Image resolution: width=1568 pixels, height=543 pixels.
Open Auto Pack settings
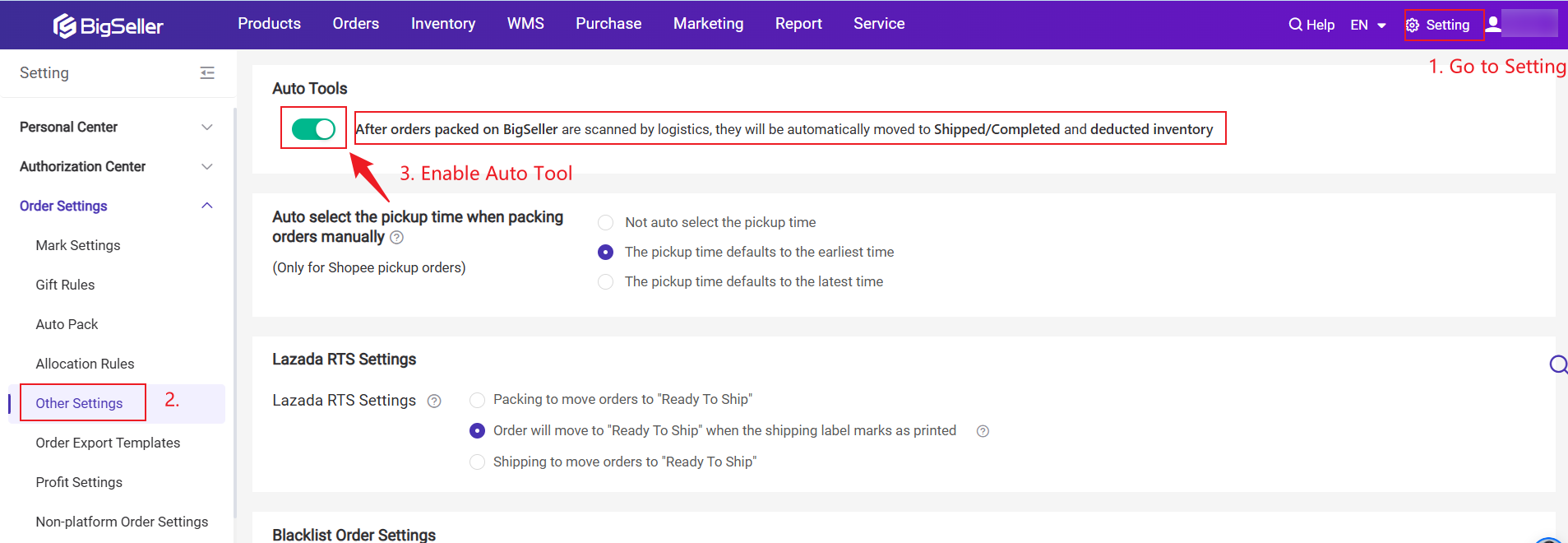click(67, 324)
